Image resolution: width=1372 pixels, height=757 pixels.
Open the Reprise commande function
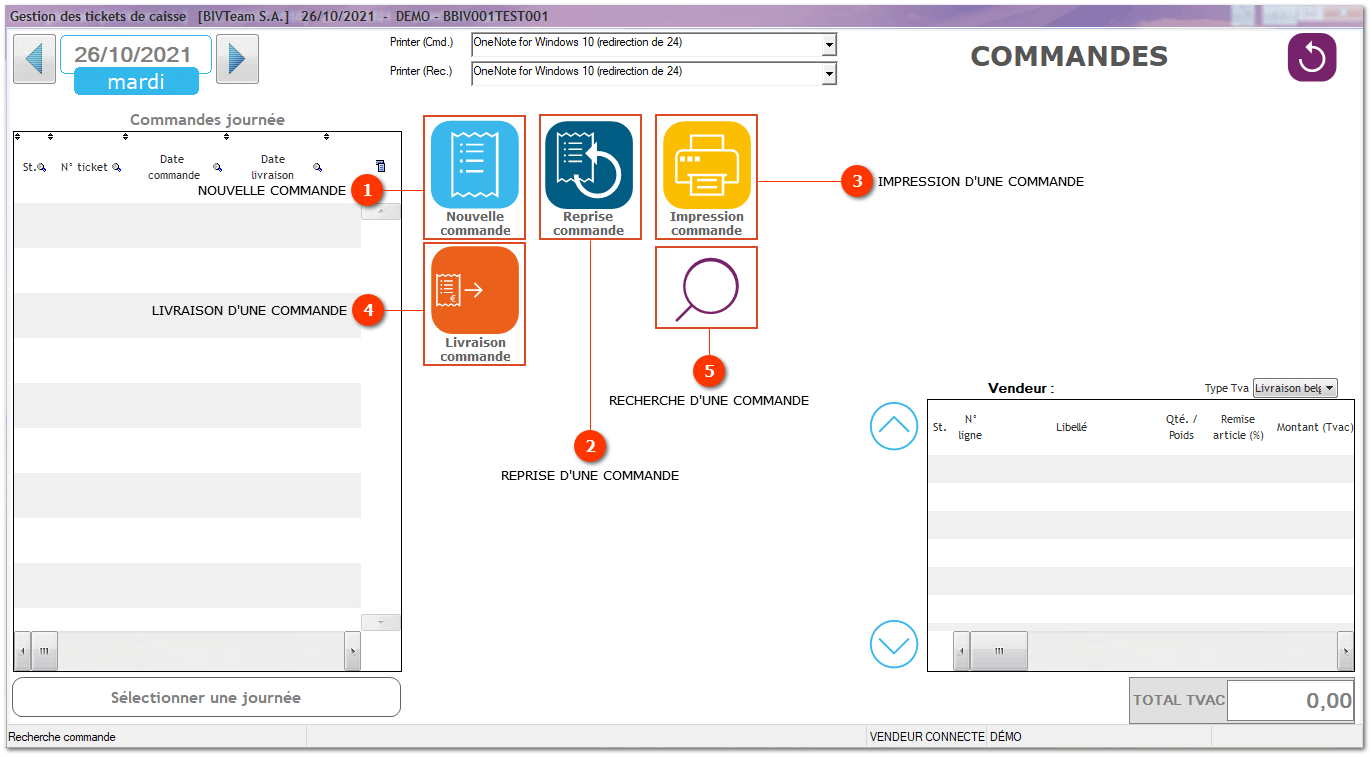589,165
